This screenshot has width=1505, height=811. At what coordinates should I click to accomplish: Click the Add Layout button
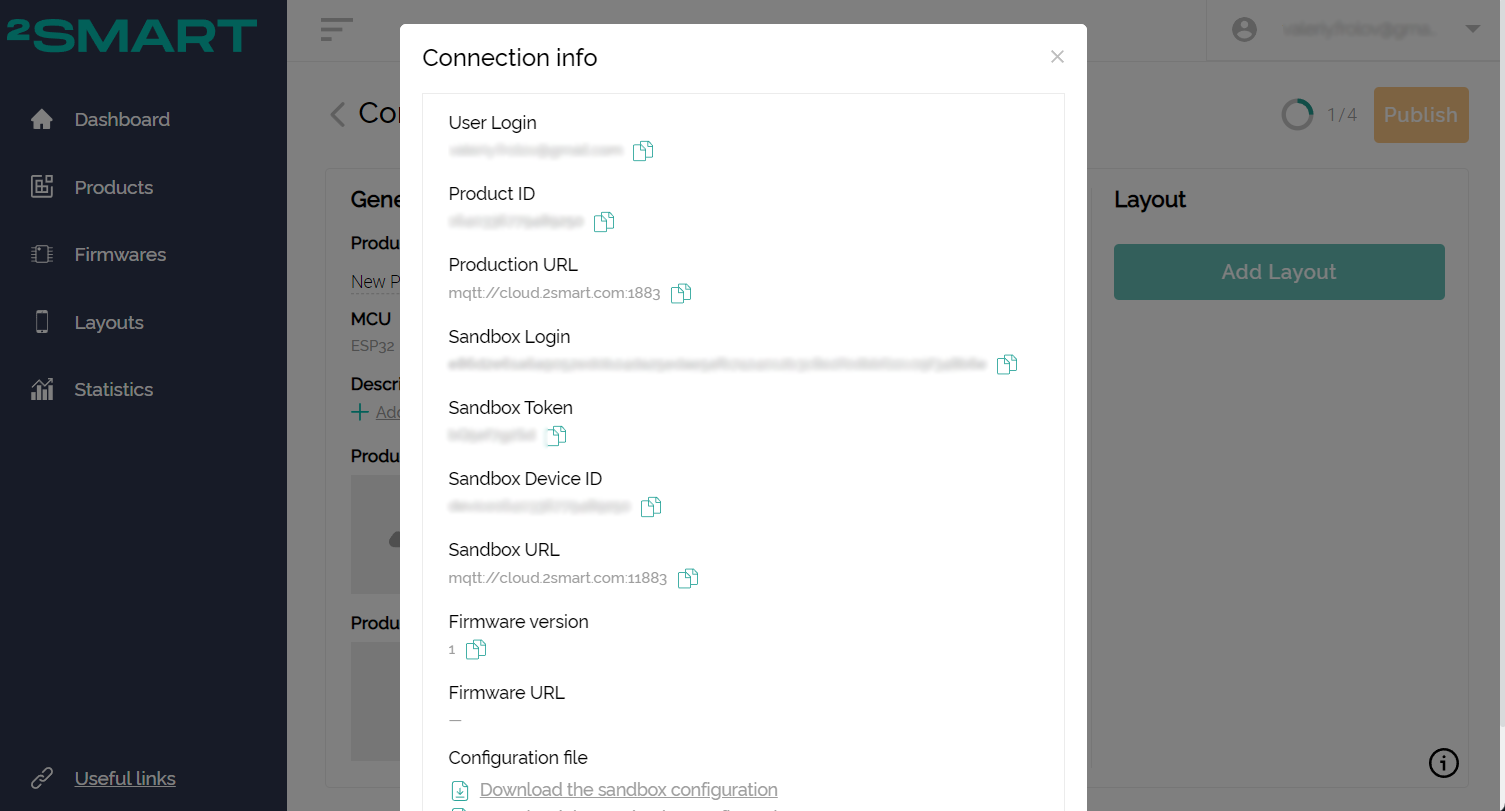click(x=1279, y=272)
